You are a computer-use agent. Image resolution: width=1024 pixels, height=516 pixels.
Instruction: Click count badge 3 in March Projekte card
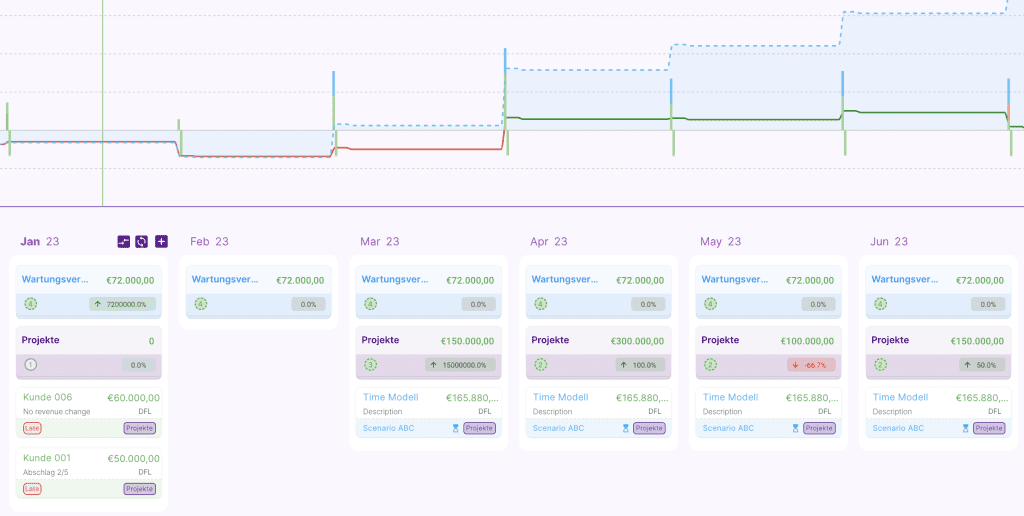tap(370, 365)
